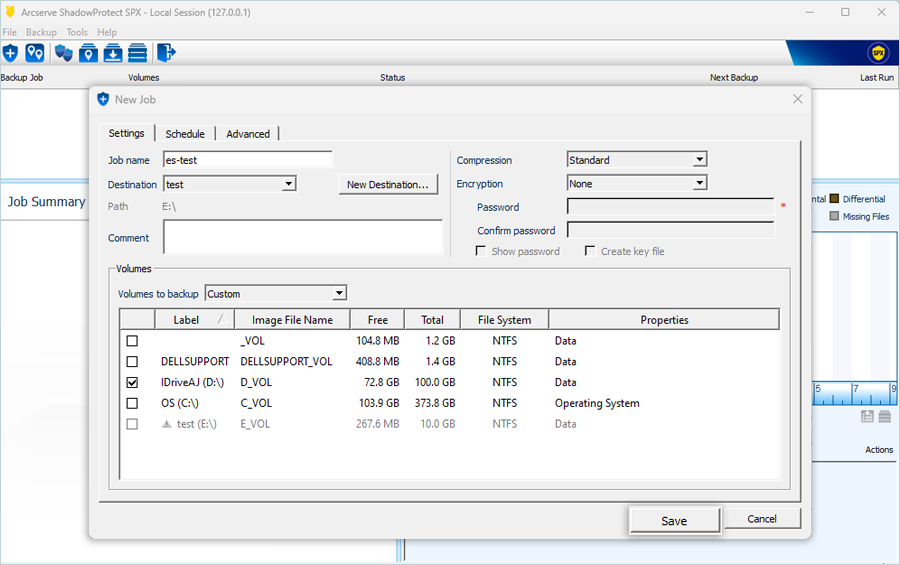Select the D_VOL image file name cell
Image resolution: width=900 pixels, height=565 pixels.
point(256,382)
